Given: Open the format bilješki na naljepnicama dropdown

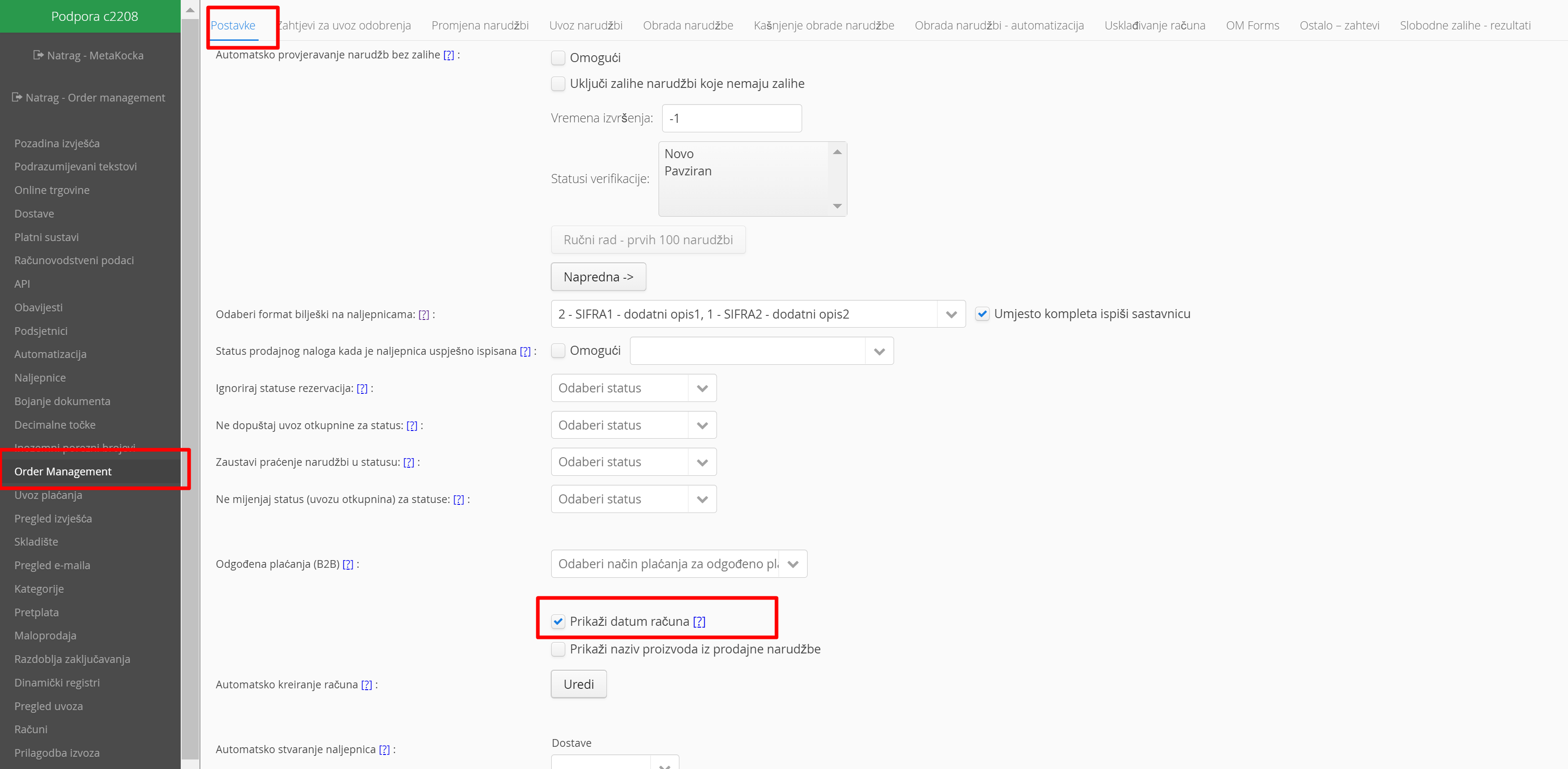Looking at the screenshot, I should click(951, 314).
